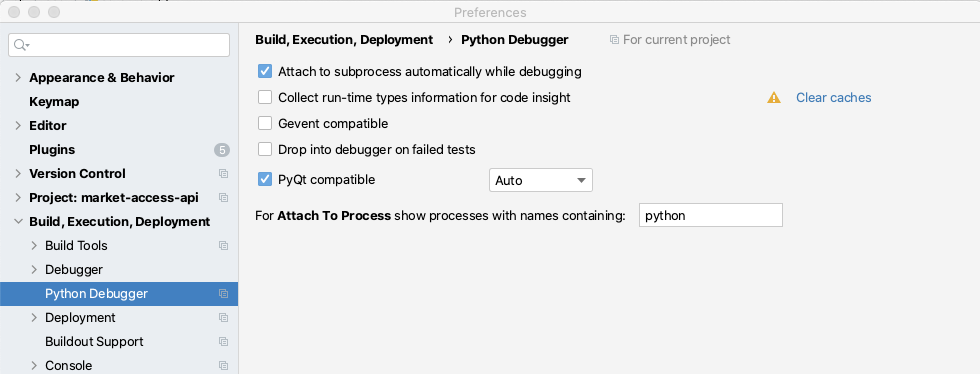Expand the Version Control section
Screen dimensions: 980x374
[18, 174]
